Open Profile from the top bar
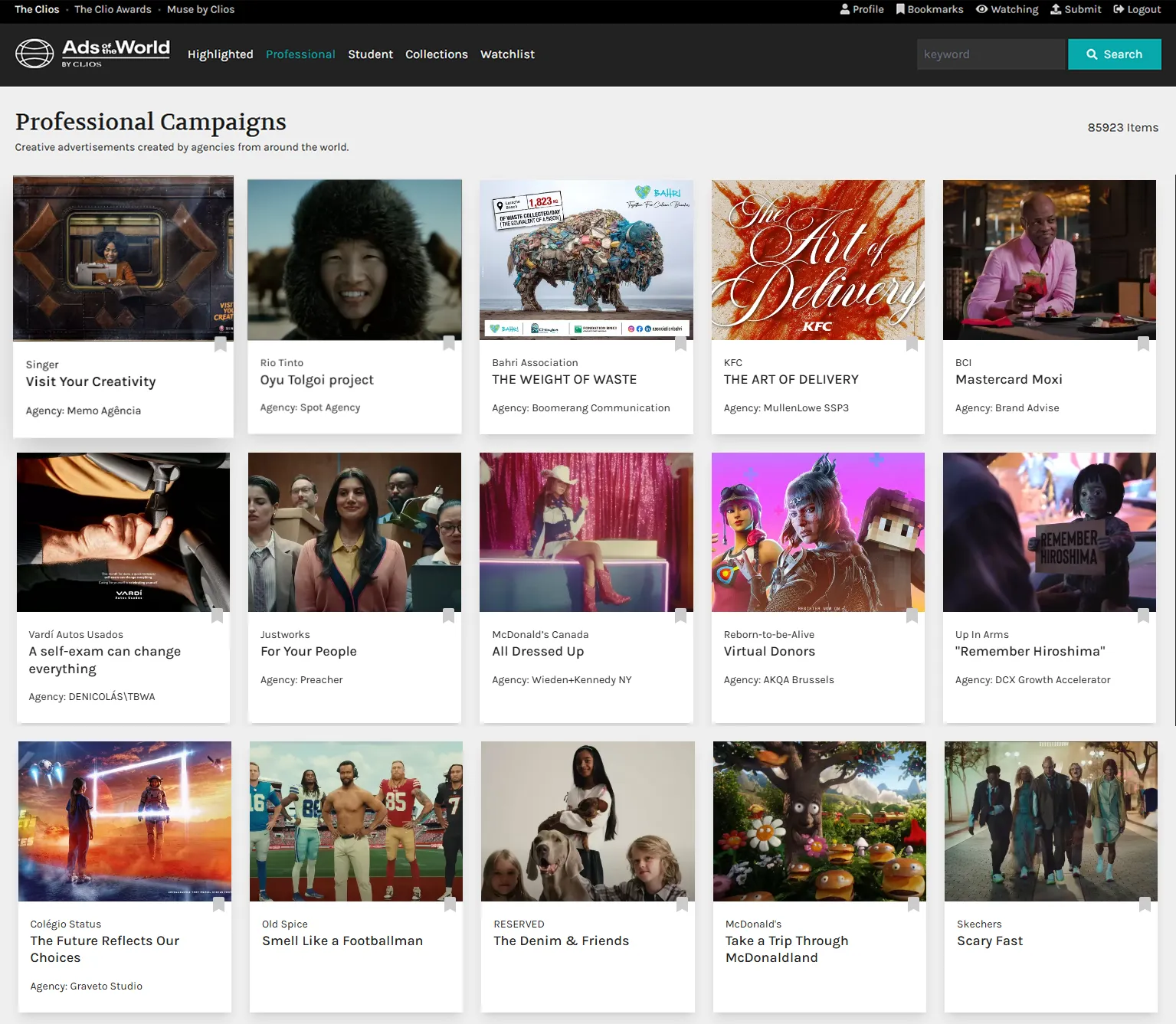Screen dimensions: 1176x1024 (x=861, y=9)
